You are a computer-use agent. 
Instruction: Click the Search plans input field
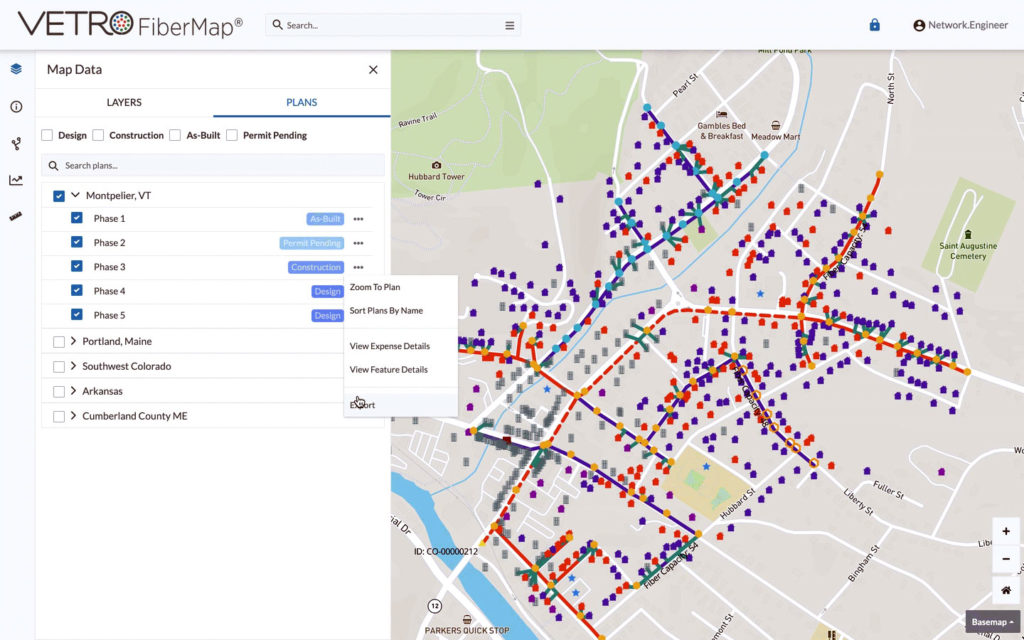pos(213,166)
